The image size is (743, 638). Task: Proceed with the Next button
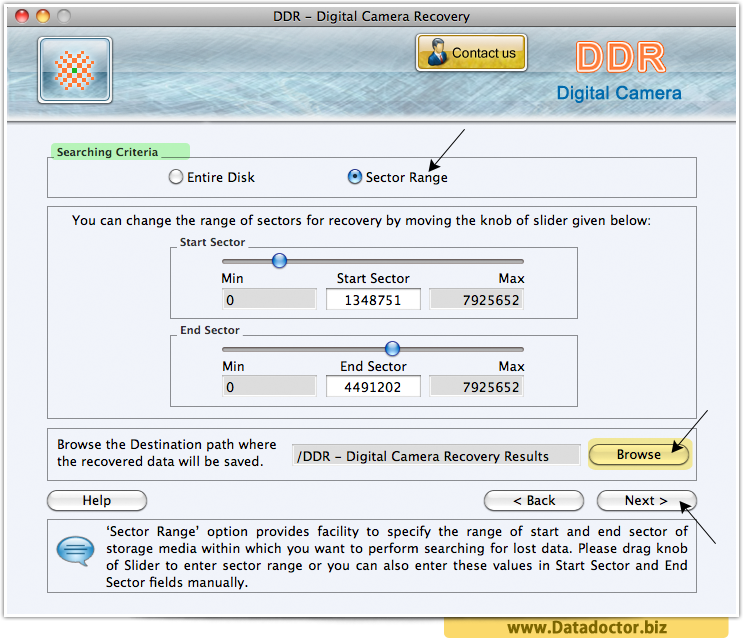pos(646,501)
